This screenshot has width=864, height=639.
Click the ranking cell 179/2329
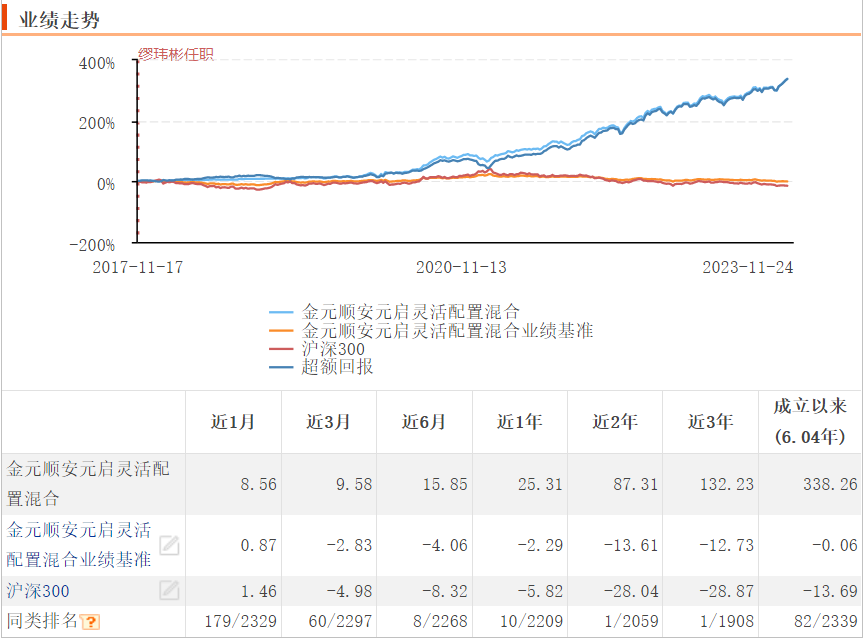(x=241, y=621)
